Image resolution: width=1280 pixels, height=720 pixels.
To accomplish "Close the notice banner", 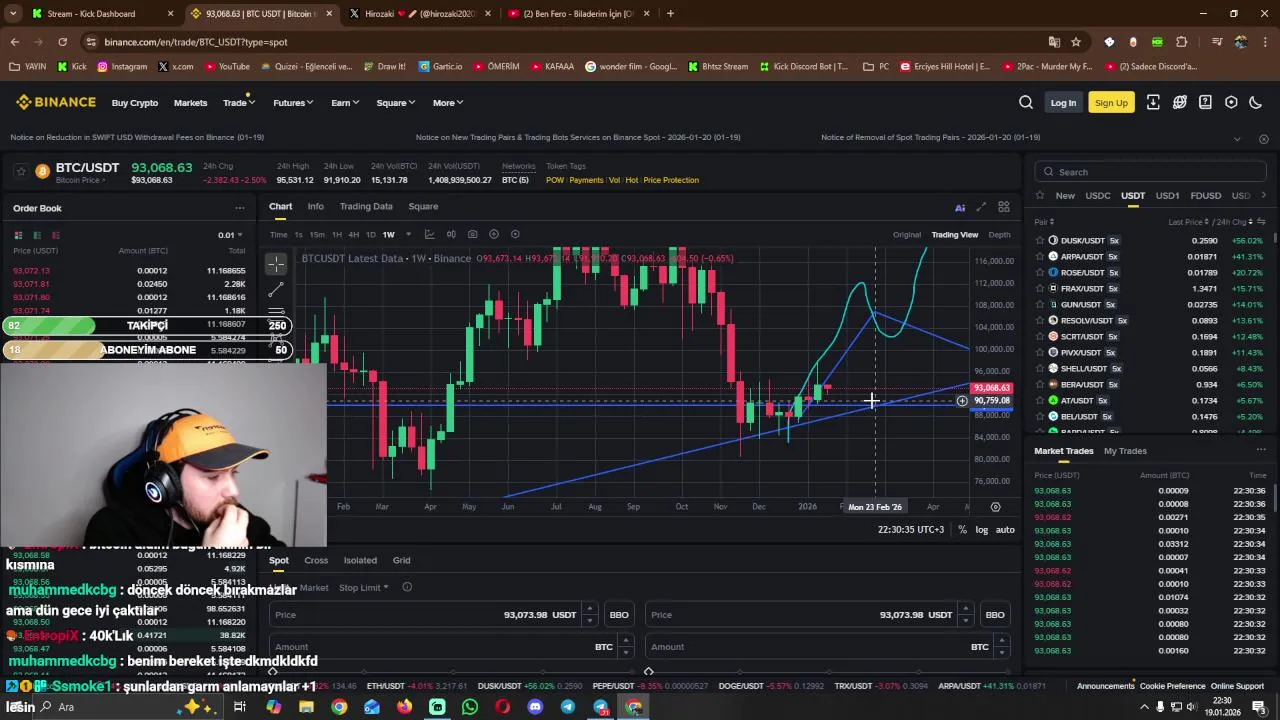I will coord(1263,138).
